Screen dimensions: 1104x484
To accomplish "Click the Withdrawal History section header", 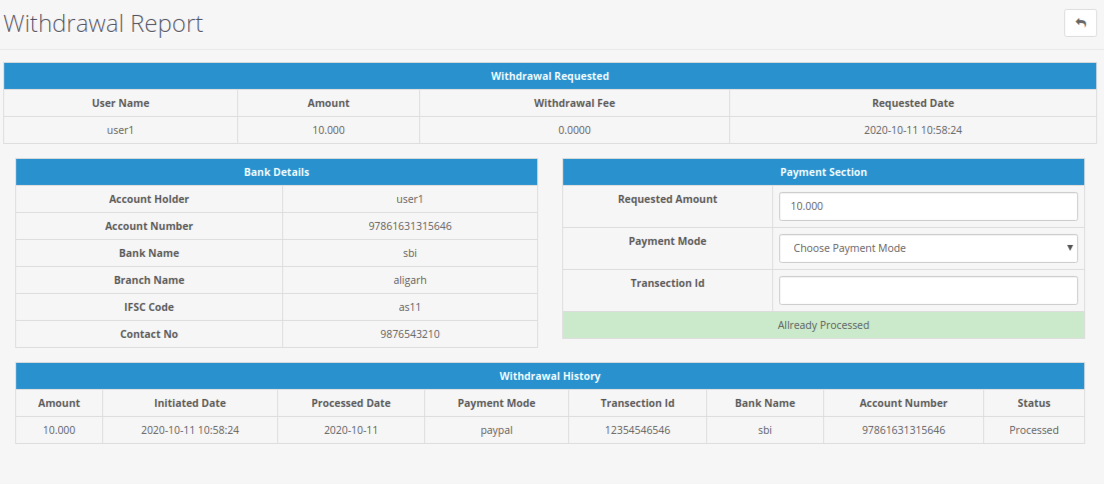I will [x=549, y=376].
